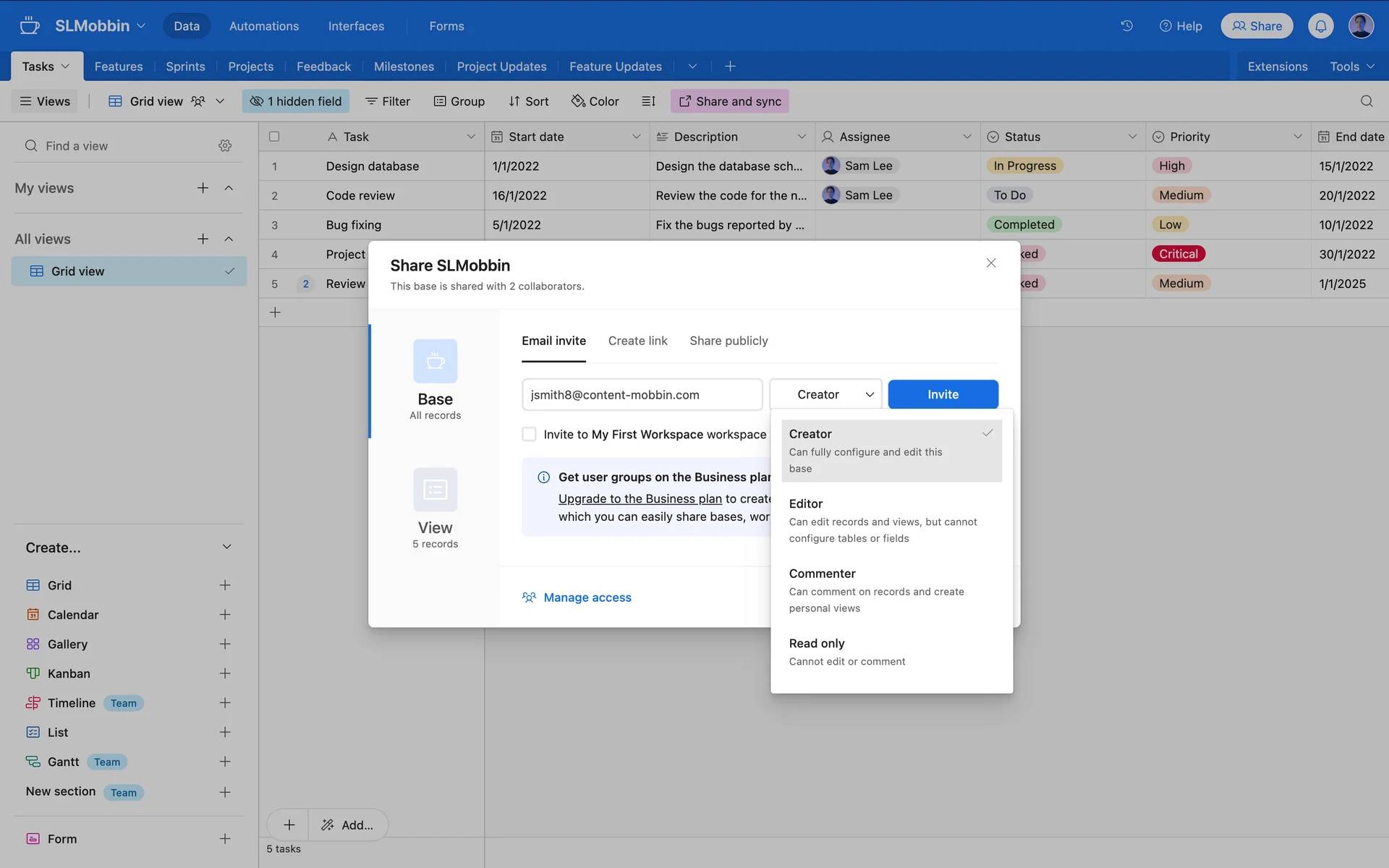Open the notifications bell
Viewport: 1389px width, 868px height.
[x=1320, y=26]
